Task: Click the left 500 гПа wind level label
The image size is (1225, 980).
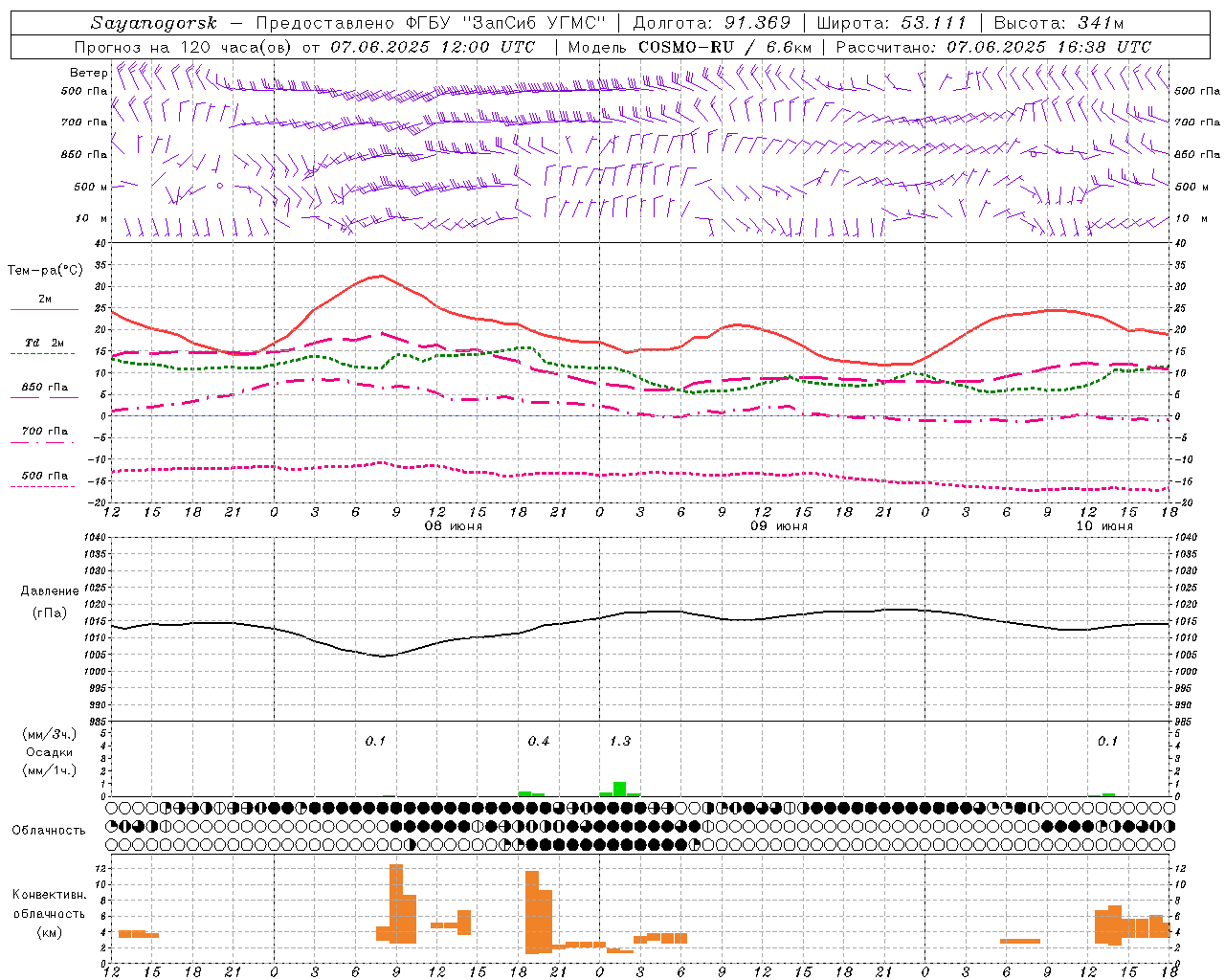Action: [x=84, y=91]
